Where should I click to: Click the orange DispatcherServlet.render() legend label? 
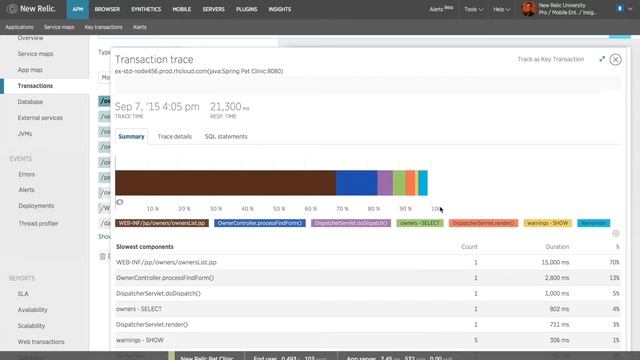[x=483, y=223]
